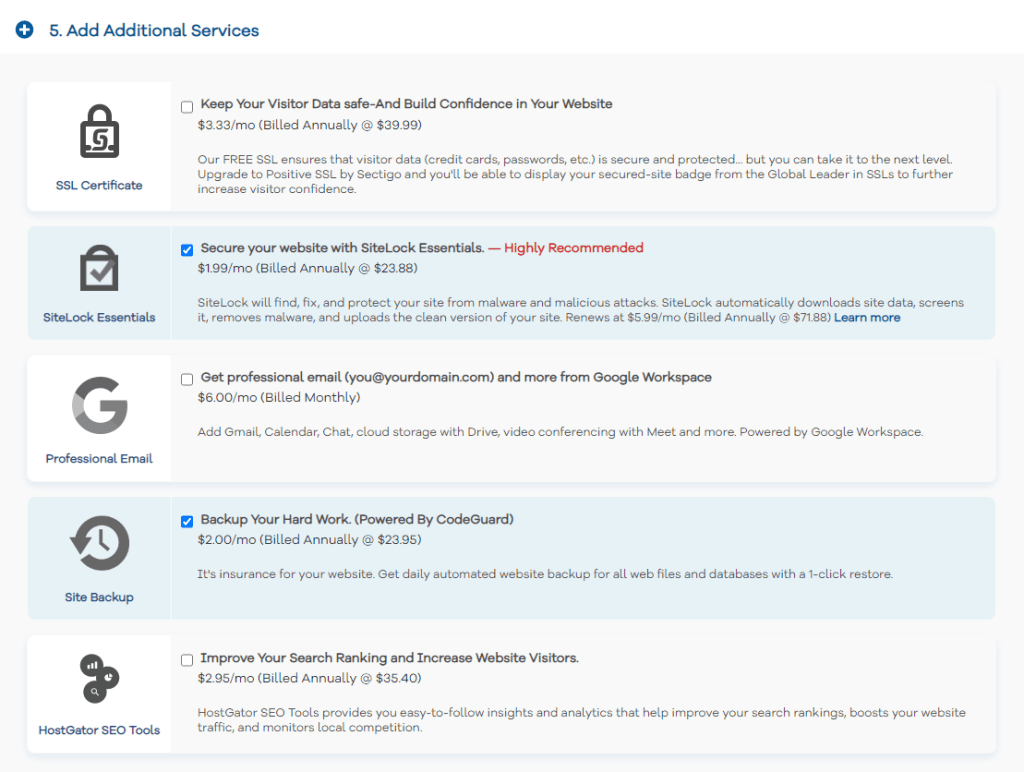Click the Site Backup clock icon
Viewport: 1024px width, 772px height.
tap(98, 544)
